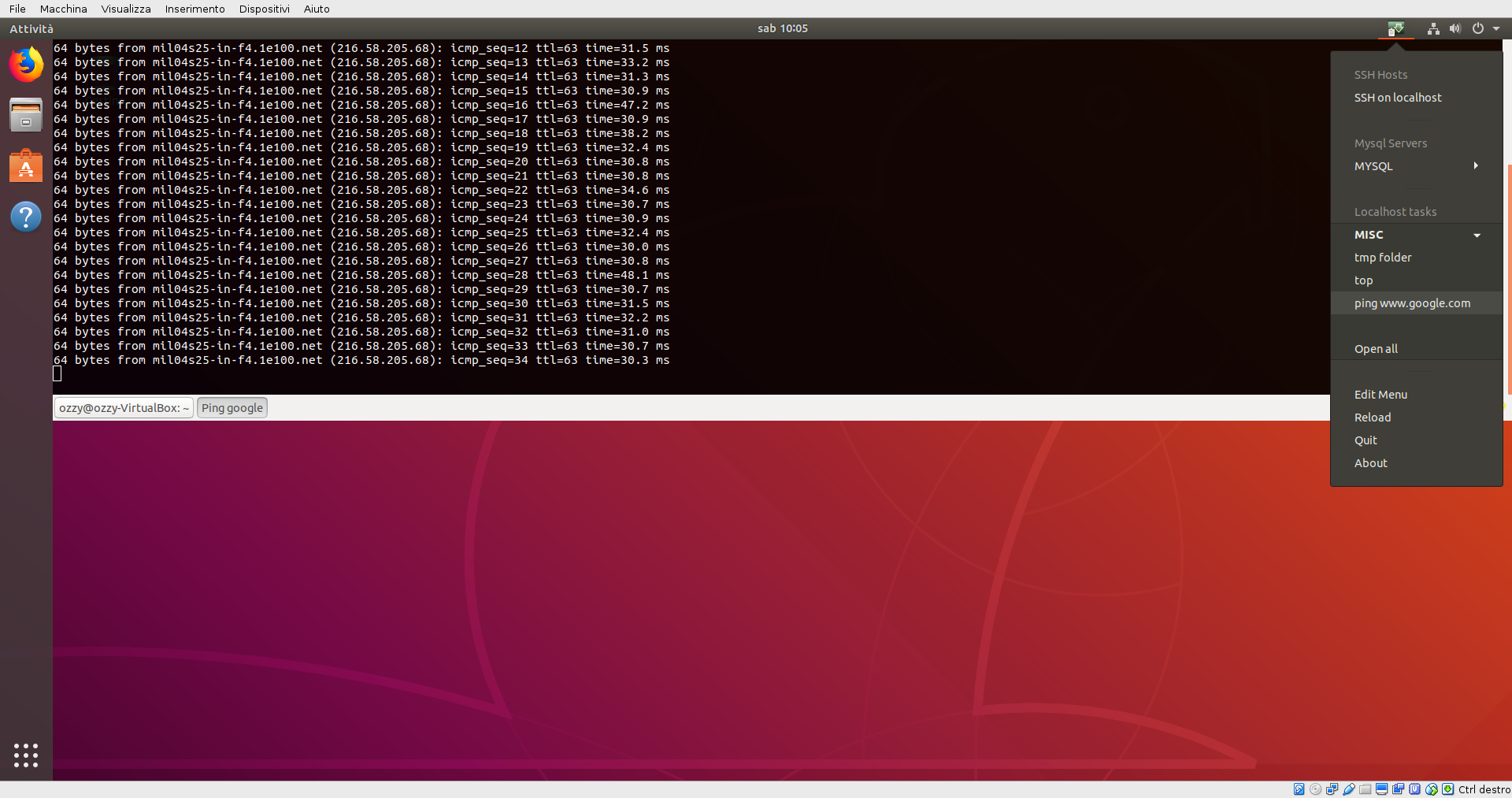Image resolution: width=1512 pixels, height=798 pixels.
Task: Click the VirtualBox recording status icon
Action: click(x=1399, y=789)
